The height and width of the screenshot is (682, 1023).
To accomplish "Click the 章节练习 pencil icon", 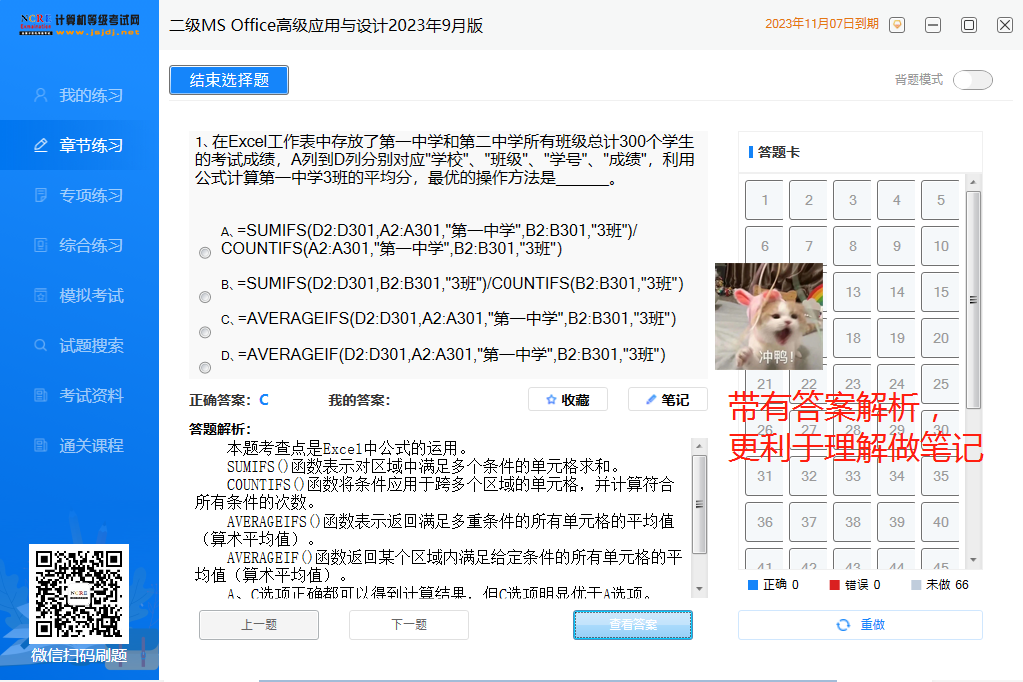I will pos(40,145).
